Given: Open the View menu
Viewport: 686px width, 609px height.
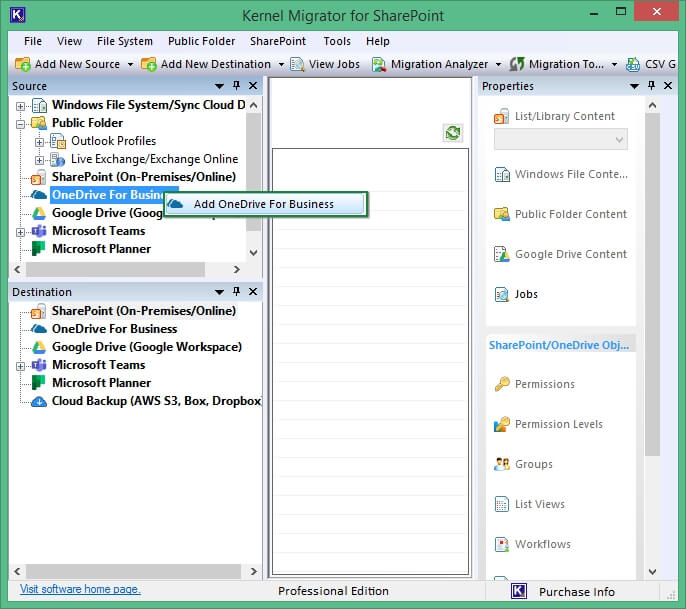Looking at the screenshot, I should point(69,41).
